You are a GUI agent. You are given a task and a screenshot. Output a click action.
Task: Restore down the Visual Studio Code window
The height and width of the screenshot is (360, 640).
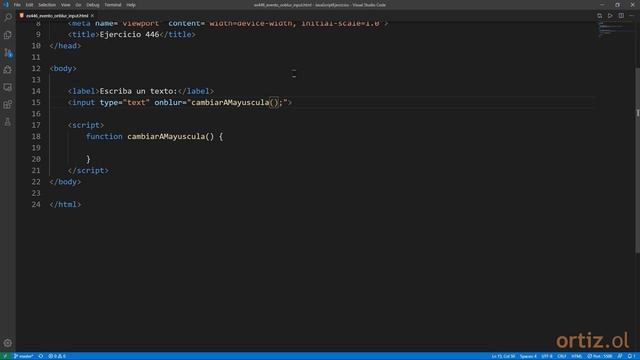point(617,5)
